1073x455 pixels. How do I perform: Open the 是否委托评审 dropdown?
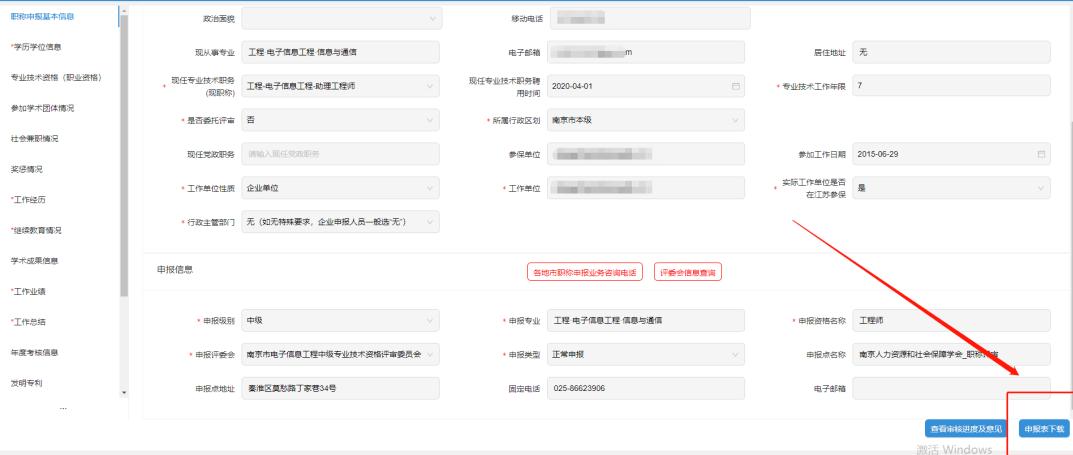tap(341, 120)
